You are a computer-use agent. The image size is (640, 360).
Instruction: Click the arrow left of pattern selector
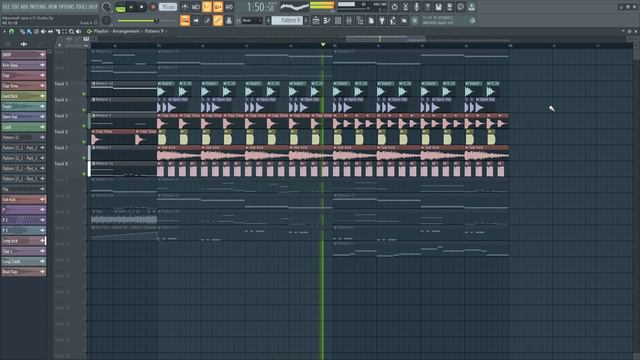(268, 20)
